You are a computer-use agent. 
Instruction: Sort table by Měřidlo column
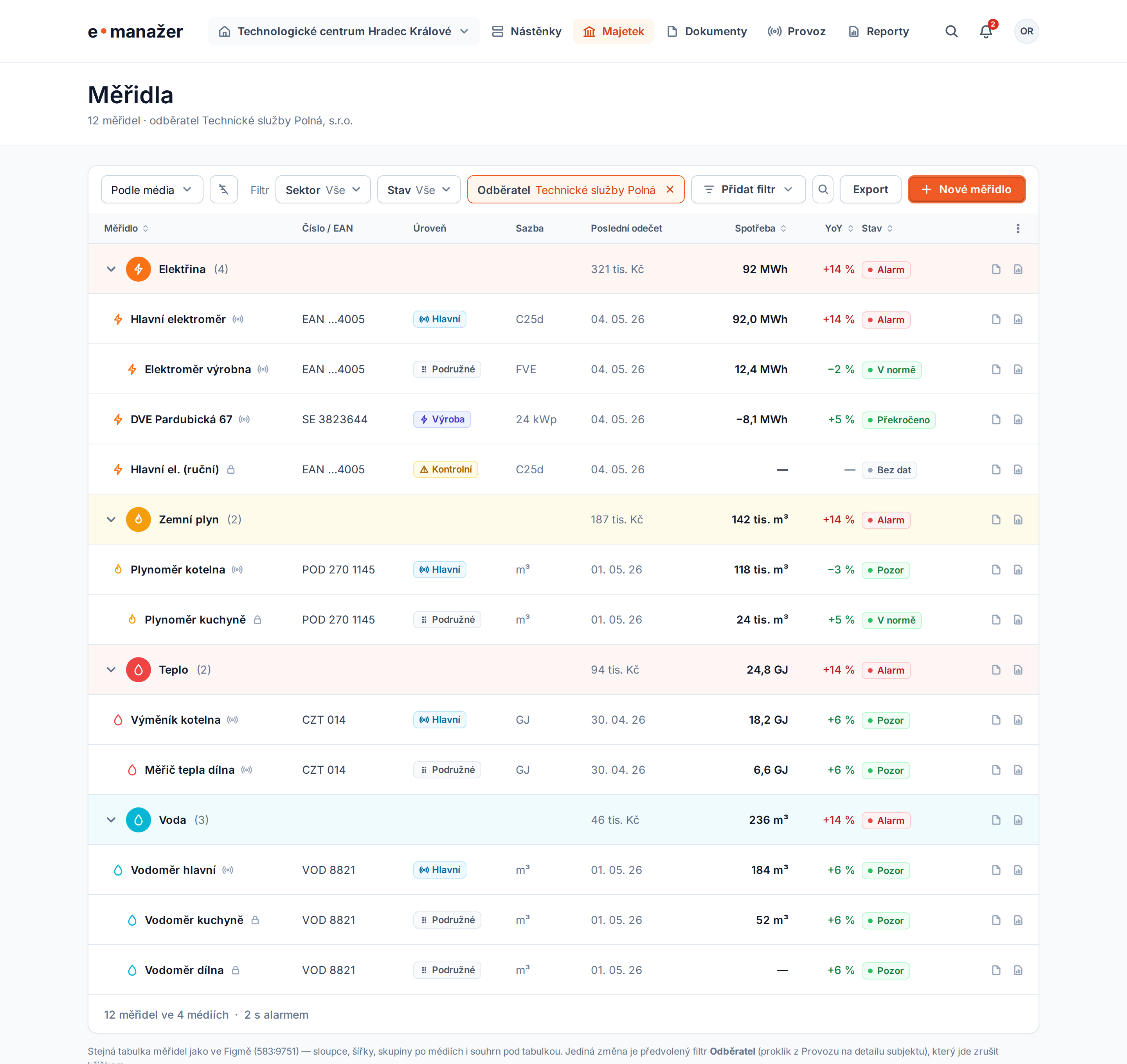[126, 228]
